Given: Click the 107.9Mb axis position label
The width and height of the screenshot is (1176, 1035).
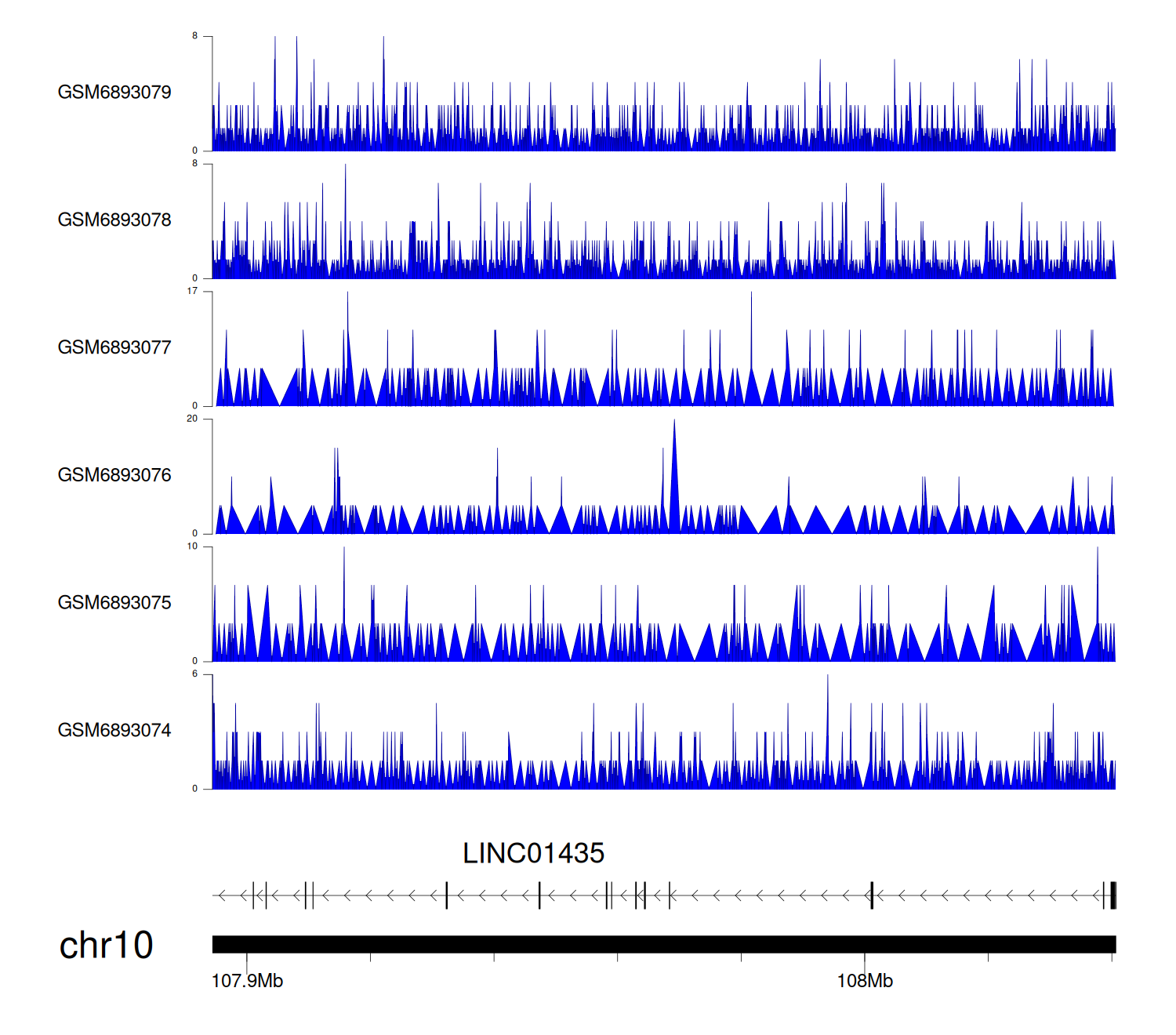Looking at the screenshot, I should (247, 982).
